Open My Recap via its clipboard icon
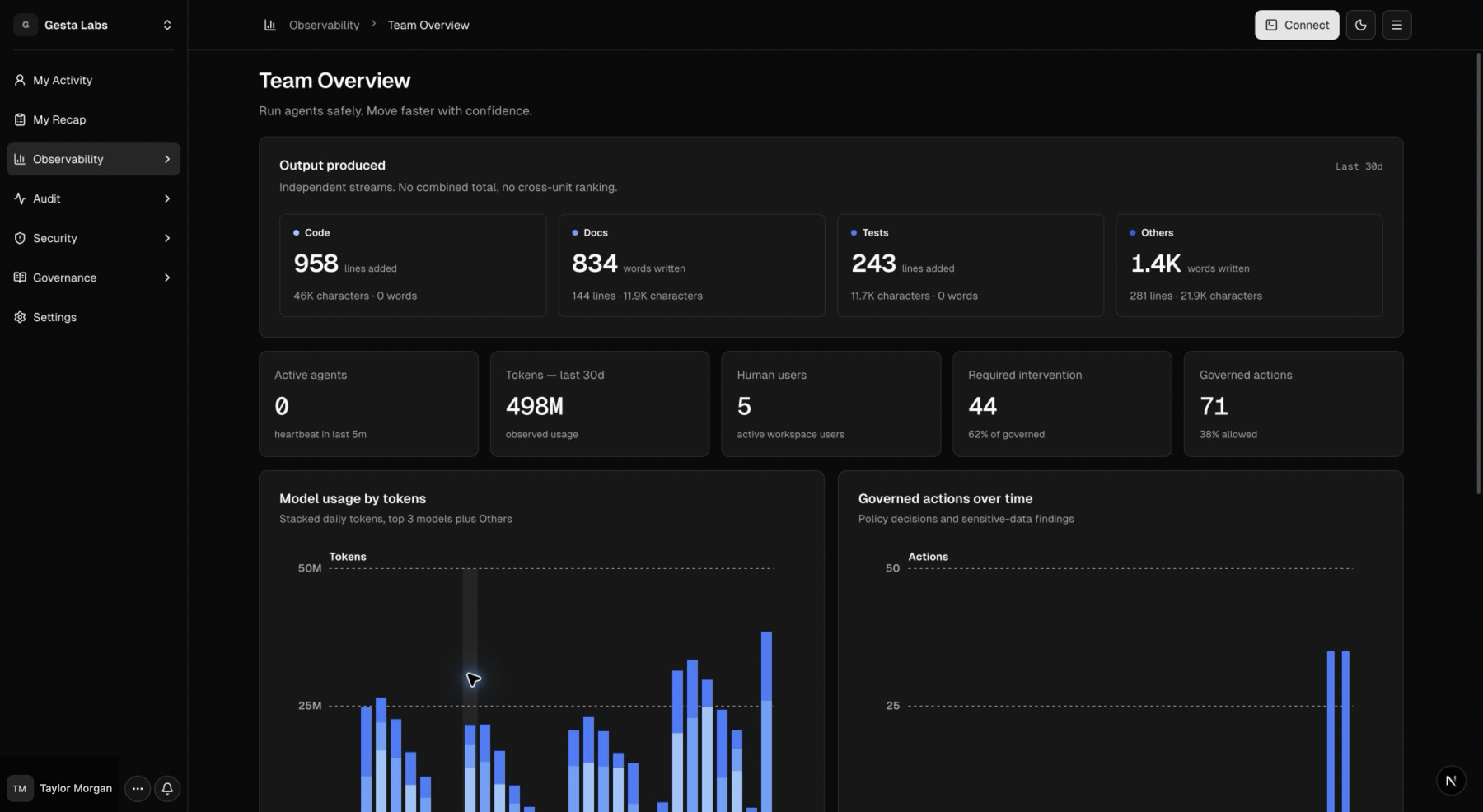 (20, 119)
